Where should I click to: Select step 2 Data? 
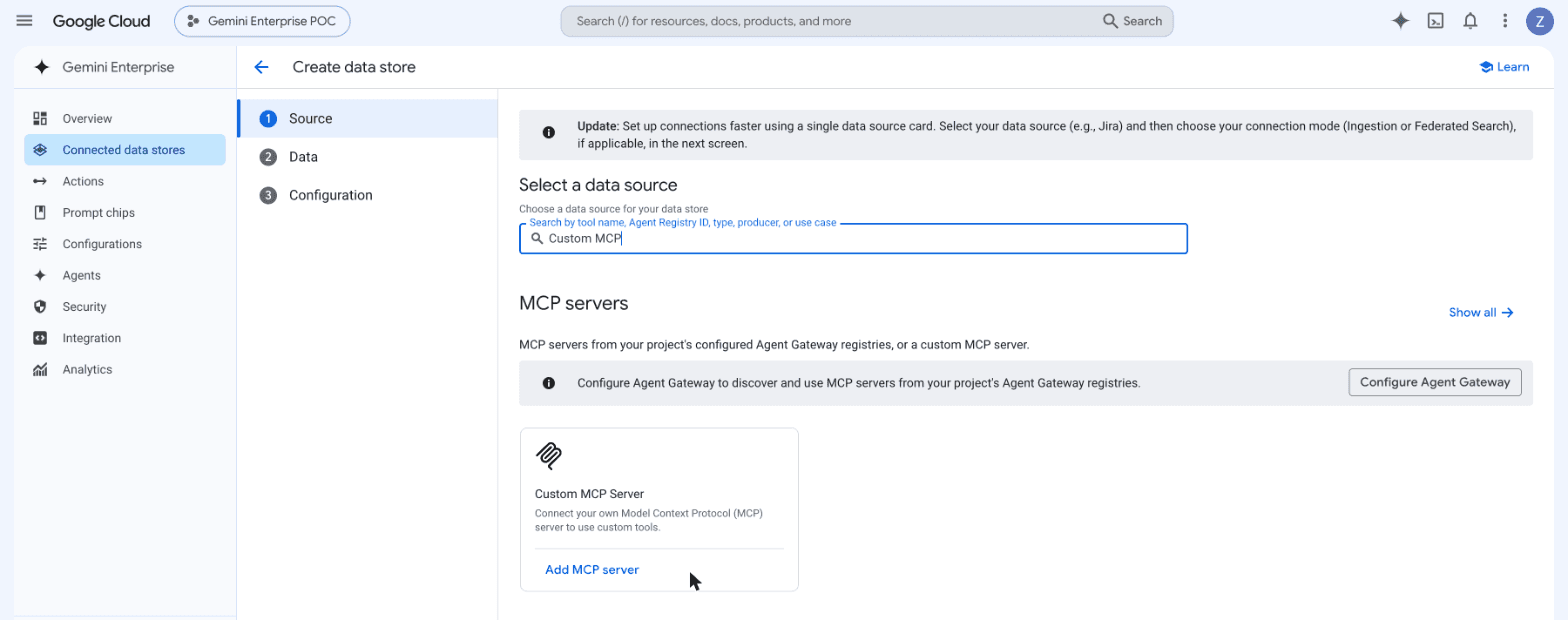pos(367,157)
